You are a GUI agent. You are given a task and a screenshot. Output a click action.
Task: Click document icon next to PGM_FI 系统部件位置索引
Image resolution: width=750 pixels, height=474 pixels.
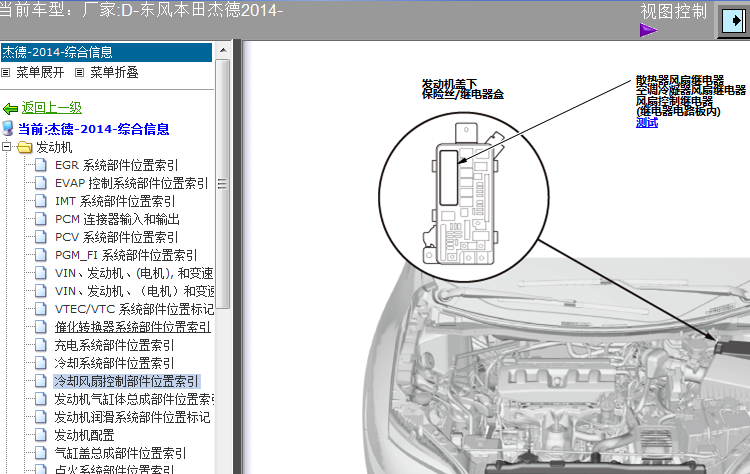41,255
